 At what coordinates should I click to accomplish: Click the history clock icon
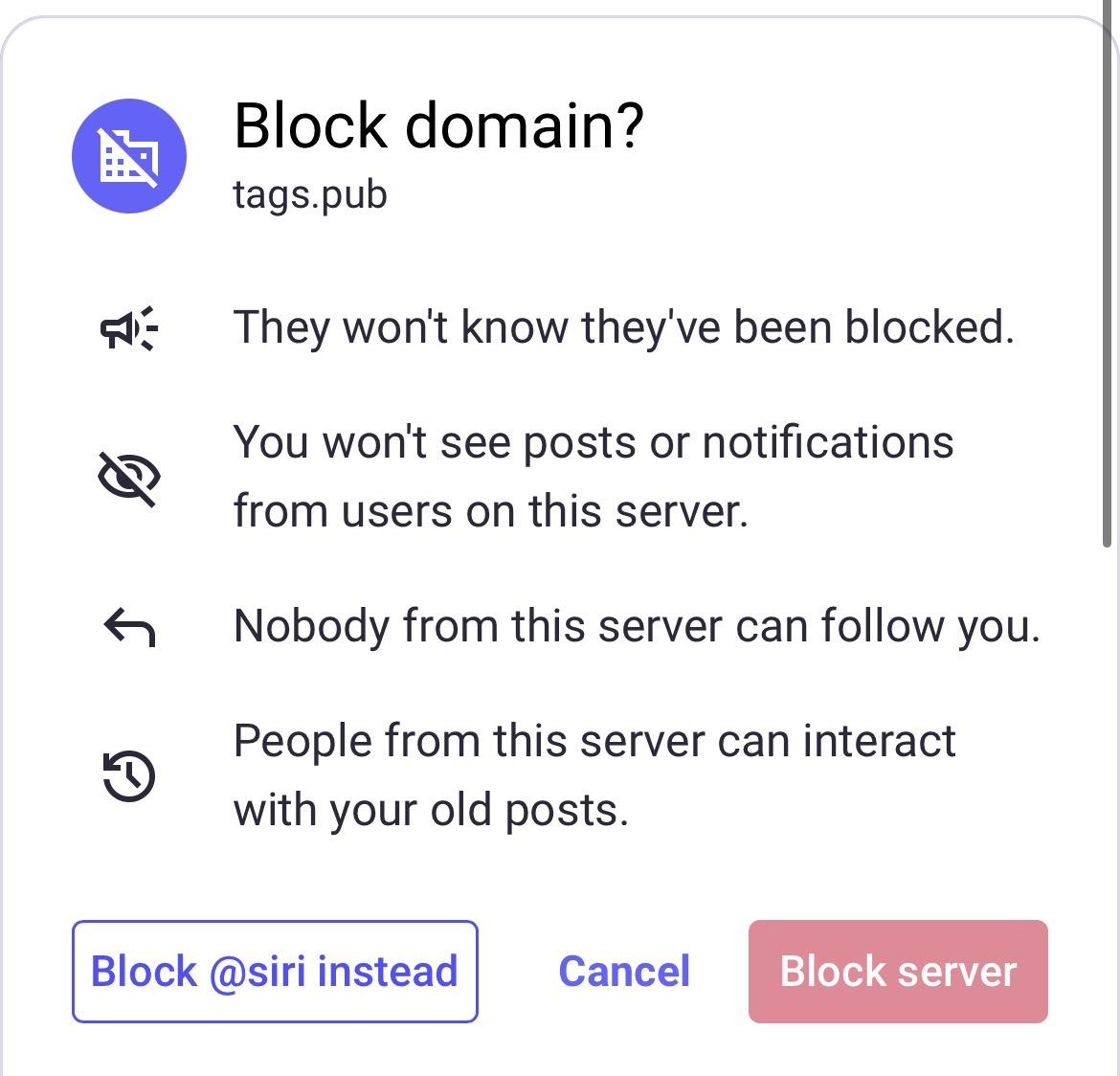pyautogui.click(x=129, y=774)
